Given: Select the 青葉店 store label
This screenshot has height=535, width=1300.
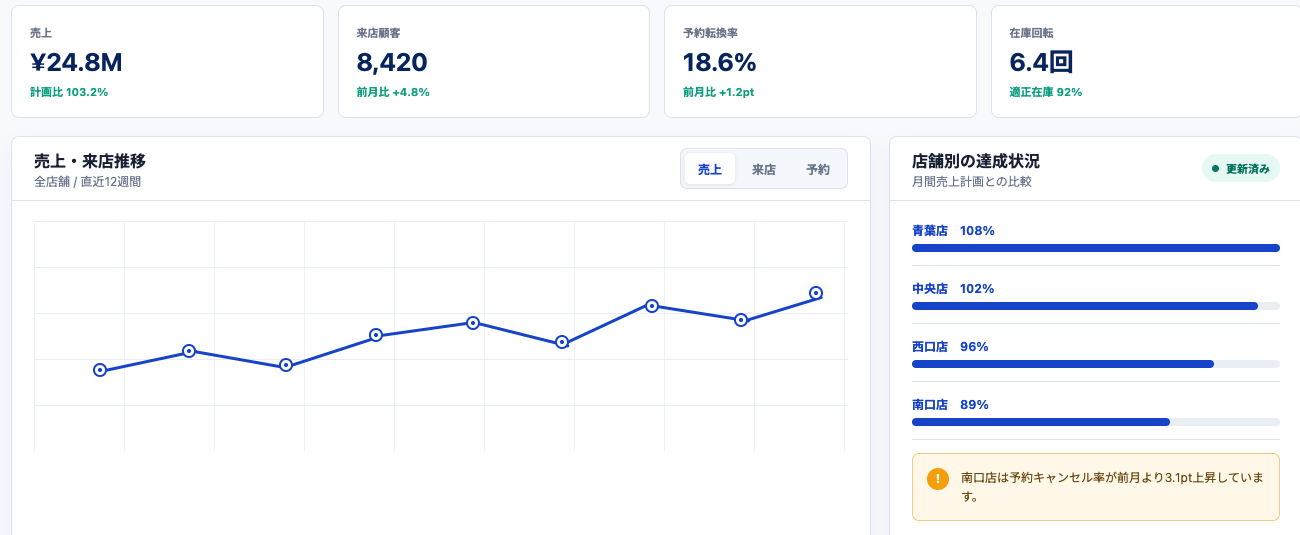Looking at the screenshot, I should pos(929,231).
